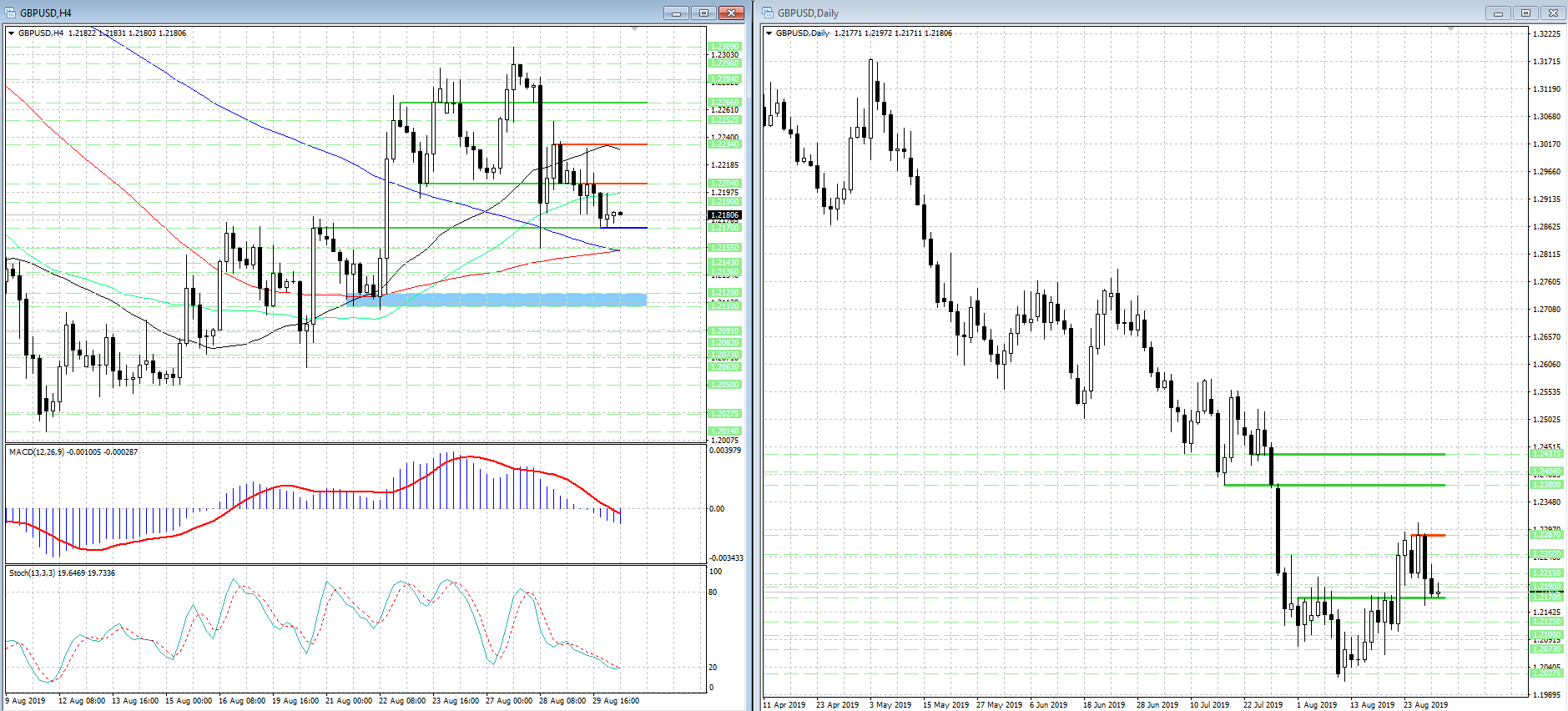Close the GBPUSD,Daily chart window

[1552, 13]
